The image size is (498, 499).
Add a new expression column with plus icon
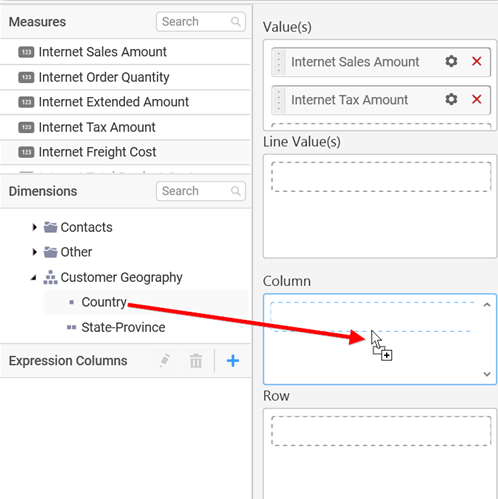pyautogui.click(x=233, y=361)
